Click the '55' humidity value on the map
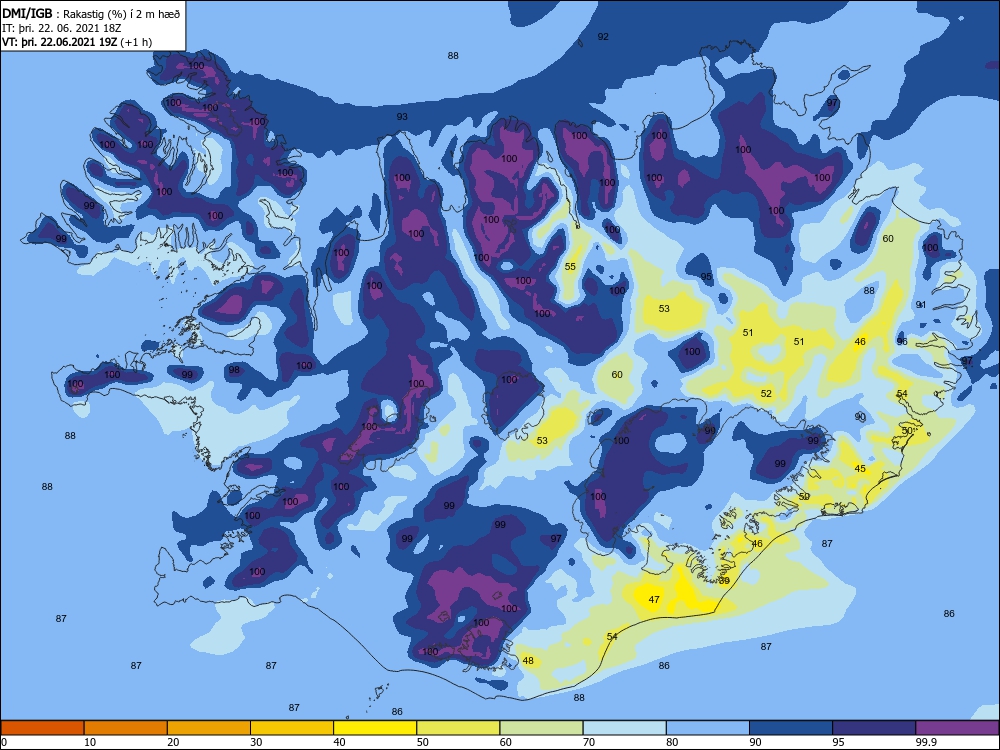This screenshot has height=750, width=1000. pos(570,266)
